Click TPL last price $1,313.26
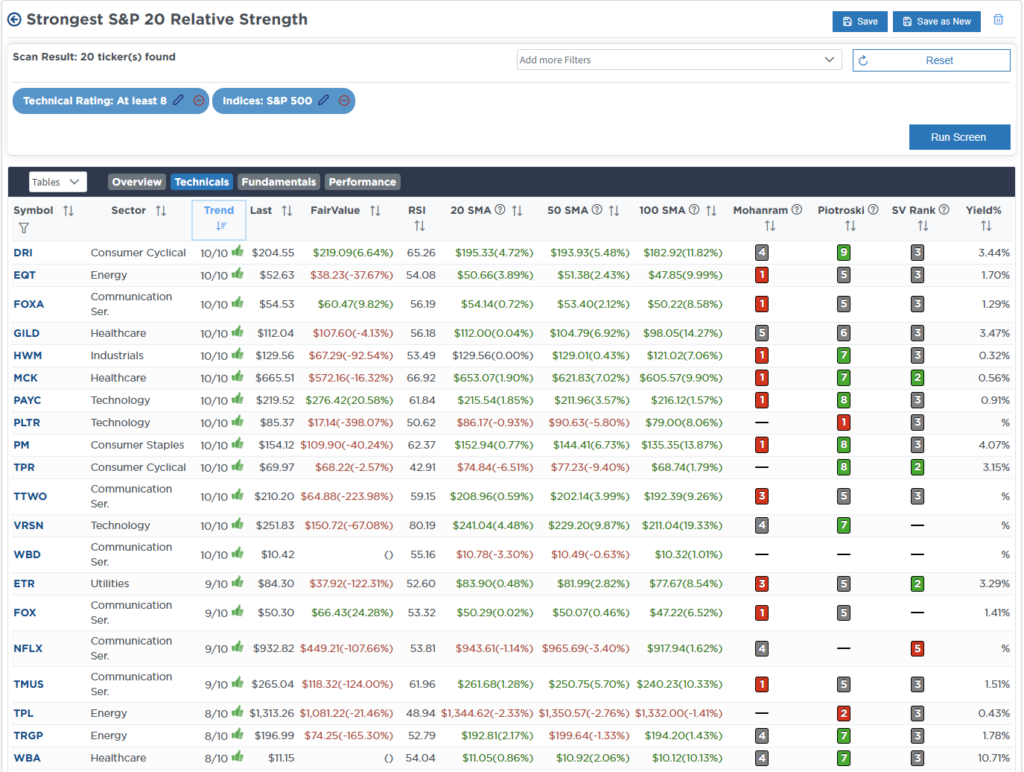 272,713
